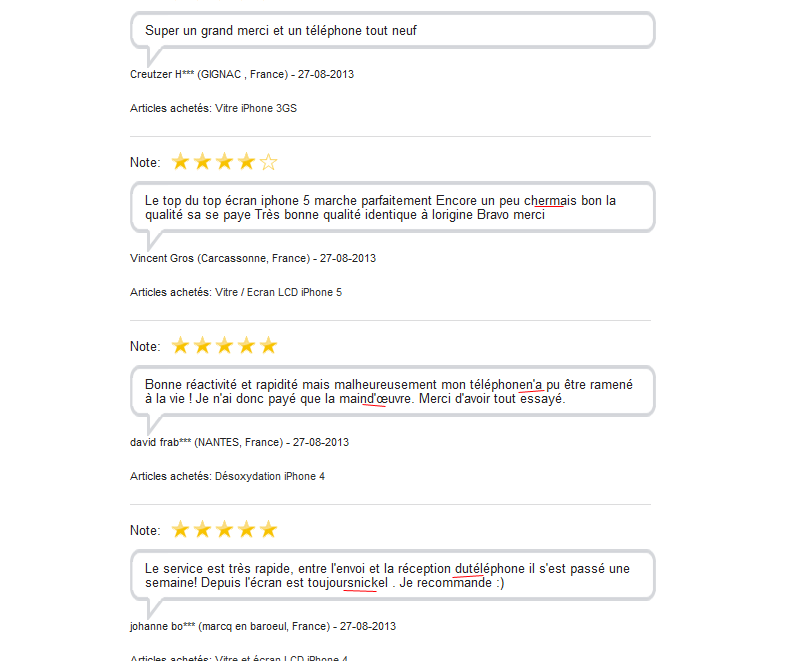This screenshot has width=805, height=661.
Task: Click the reviewer name "Vincent Gros"
Action: pyautogui.click(x=162, y=258)
